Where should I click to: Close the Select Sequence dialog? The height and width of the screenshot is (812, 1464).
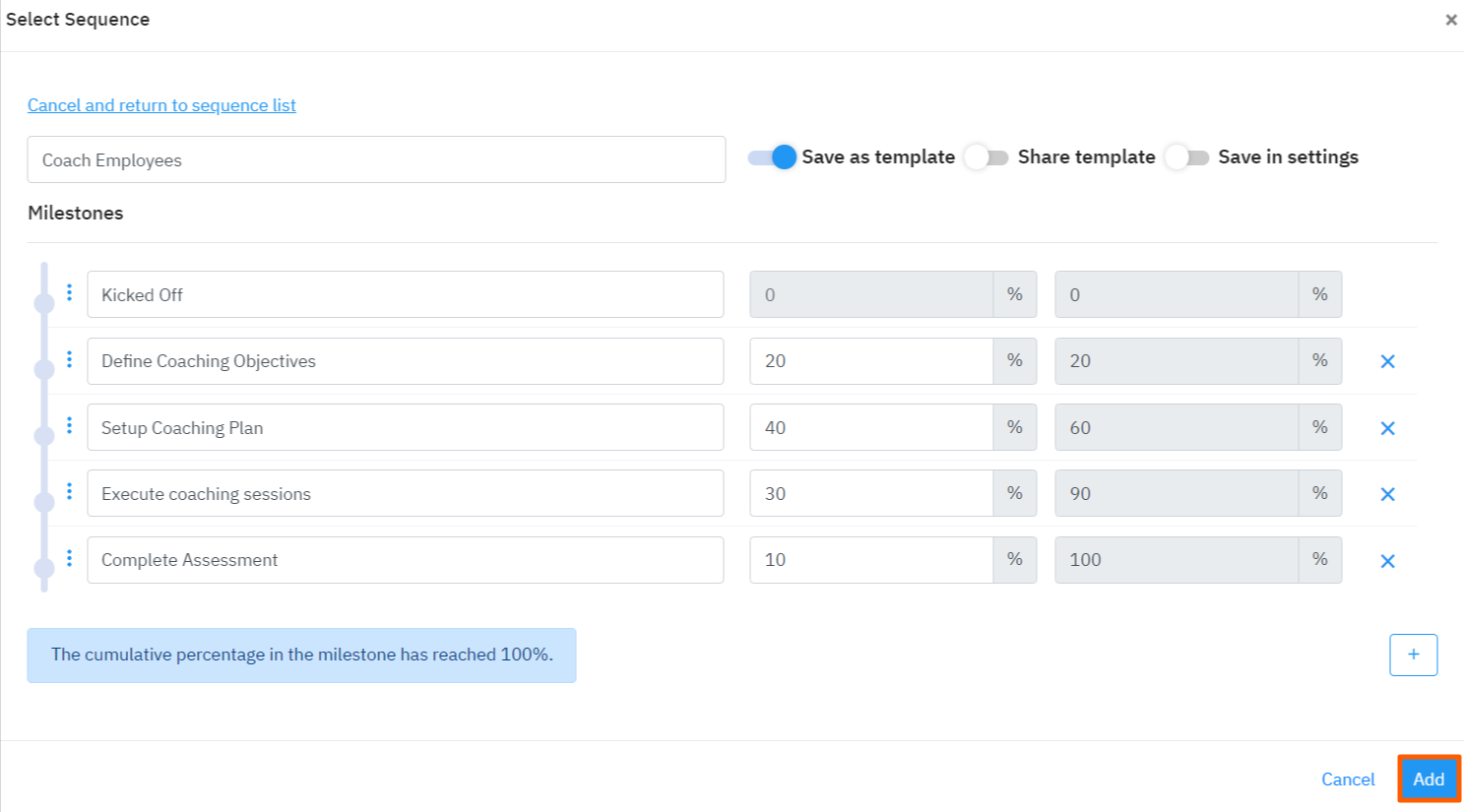1451,19
